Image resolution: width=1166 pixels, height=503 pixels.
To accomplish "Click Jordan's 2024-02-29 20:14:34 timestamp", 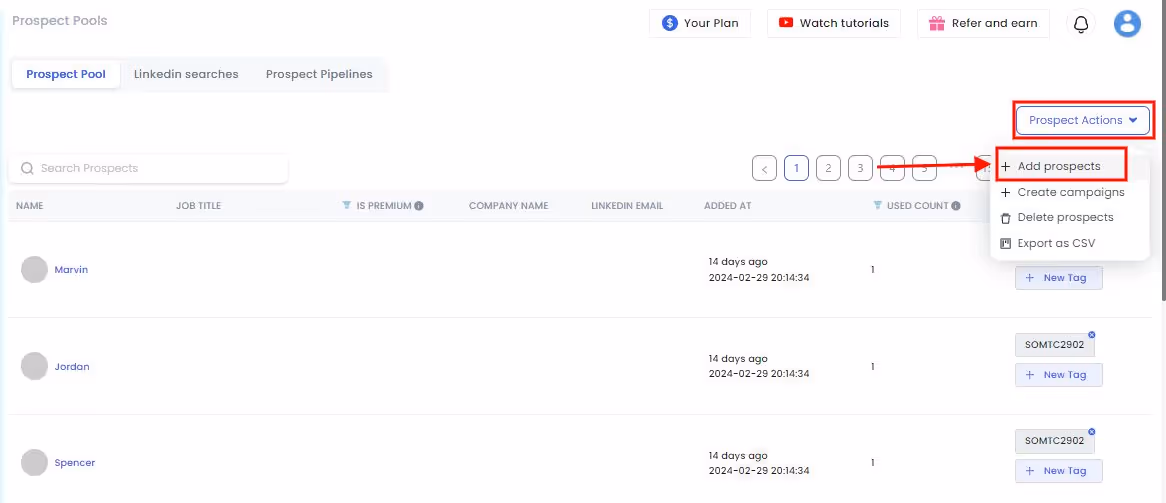I will [759, 374].
